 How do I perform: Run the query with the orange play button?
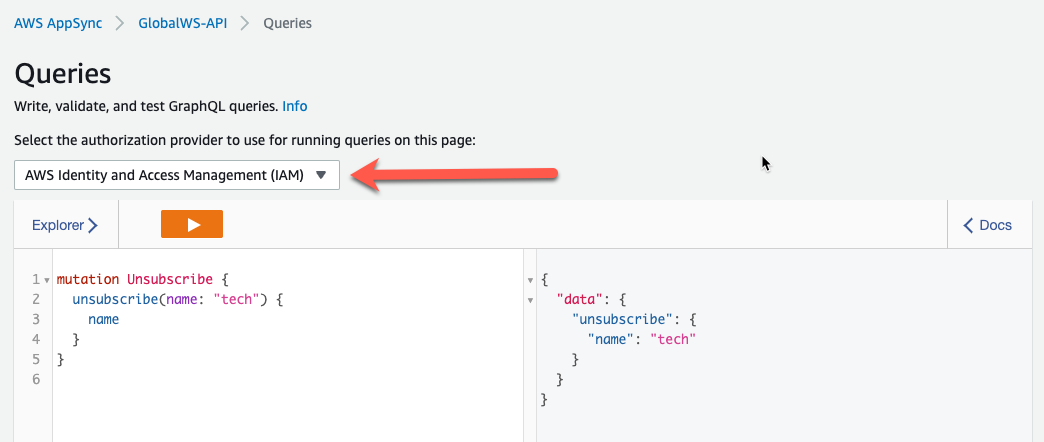click(x=192, y=224)
